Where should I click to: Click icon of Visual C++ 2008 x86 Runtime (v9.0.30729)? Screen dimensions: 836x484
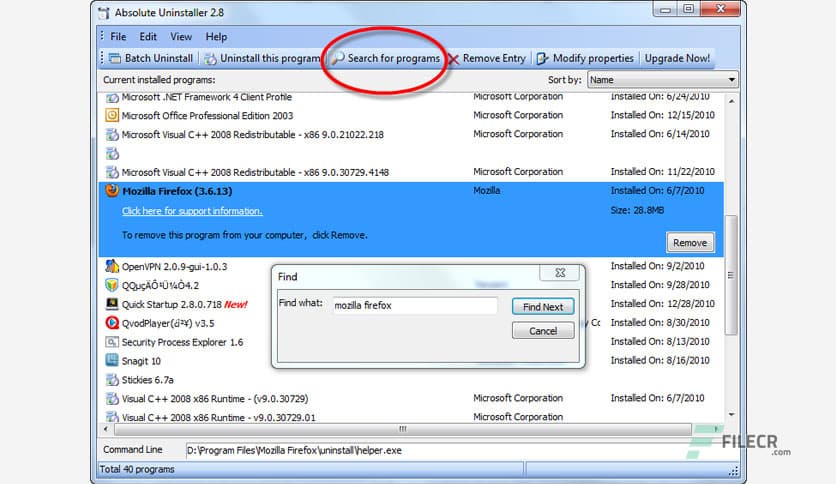point(111,398)
